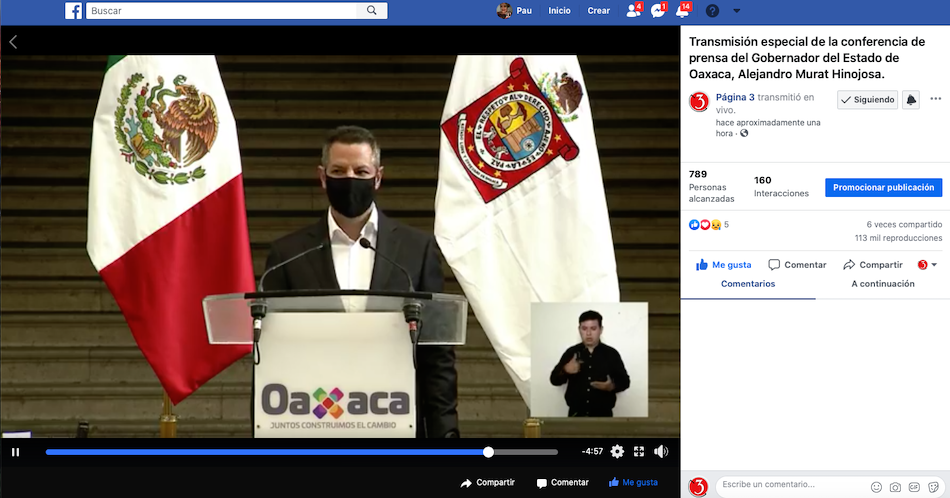Toggle the Siguiendo follow button
Image resolution: width=950 pixels, height=498 pixels.
(868, 99)
